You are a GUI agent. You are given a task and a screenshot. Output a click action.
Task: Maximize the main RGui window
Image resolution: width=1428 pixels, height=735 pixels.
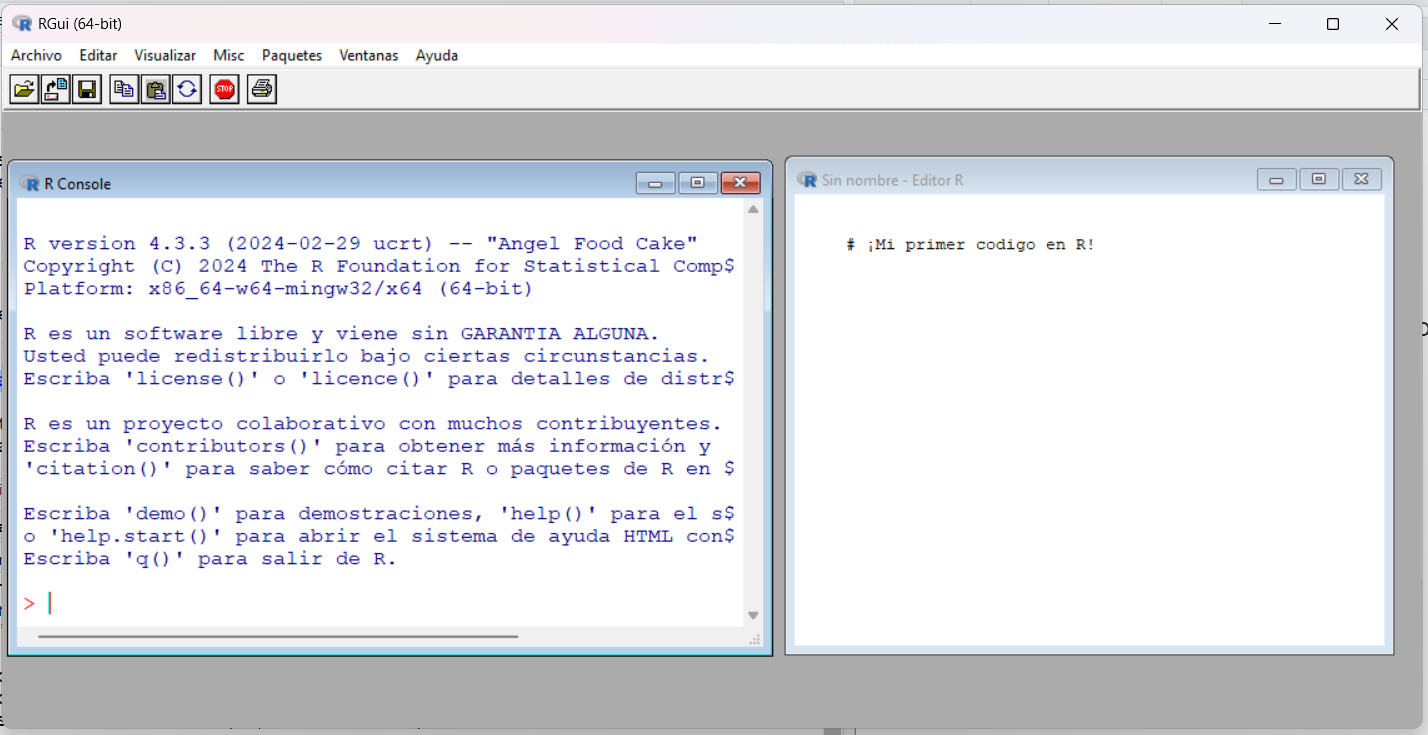coord(1332,24)
